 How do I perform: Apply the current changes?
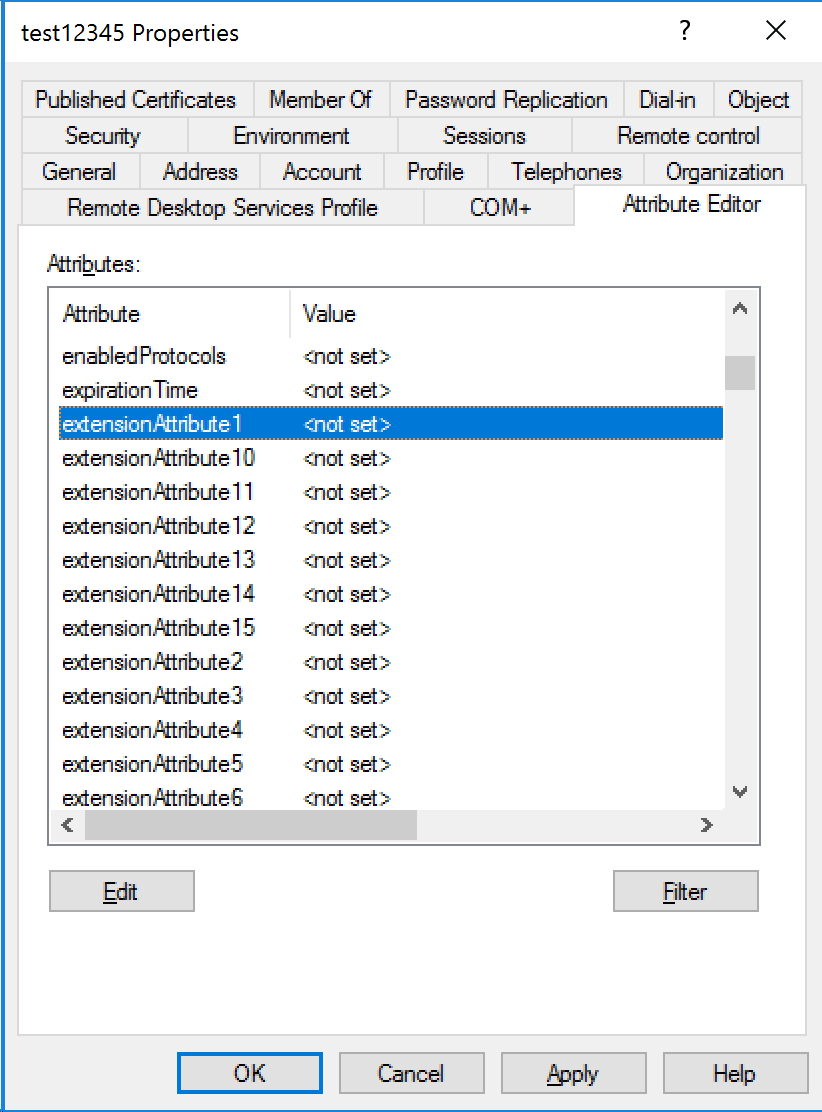tap(573, 1072)
